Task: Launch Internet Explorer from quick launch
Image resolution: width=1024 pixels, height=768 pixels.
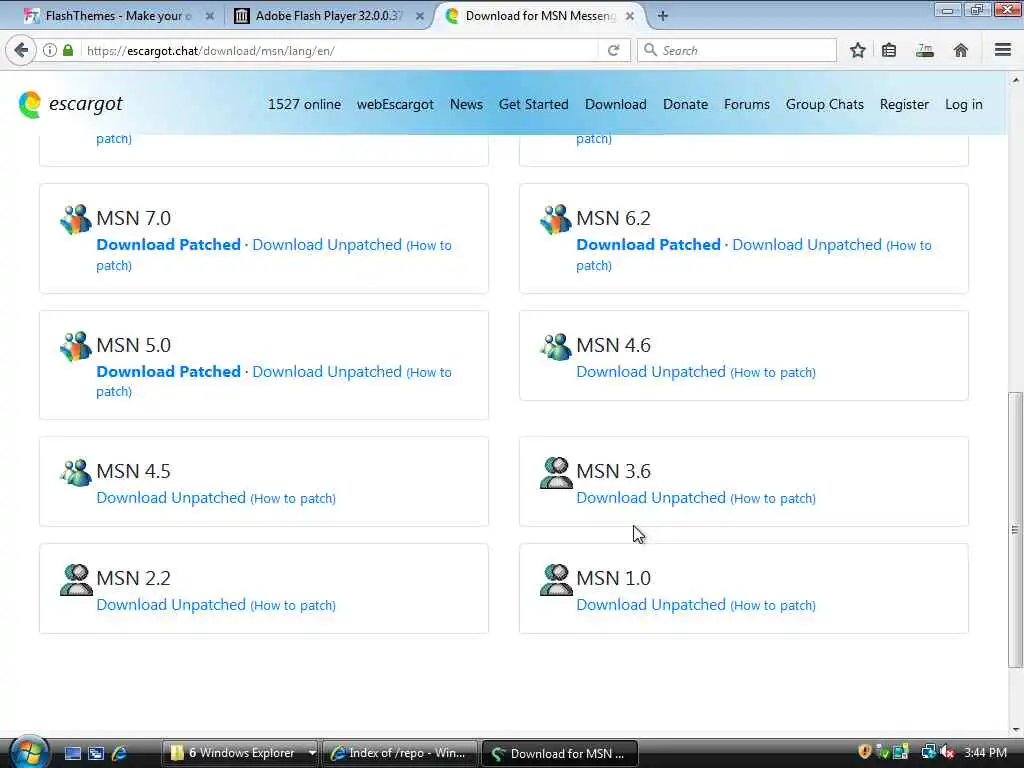Action: (119, 753)
